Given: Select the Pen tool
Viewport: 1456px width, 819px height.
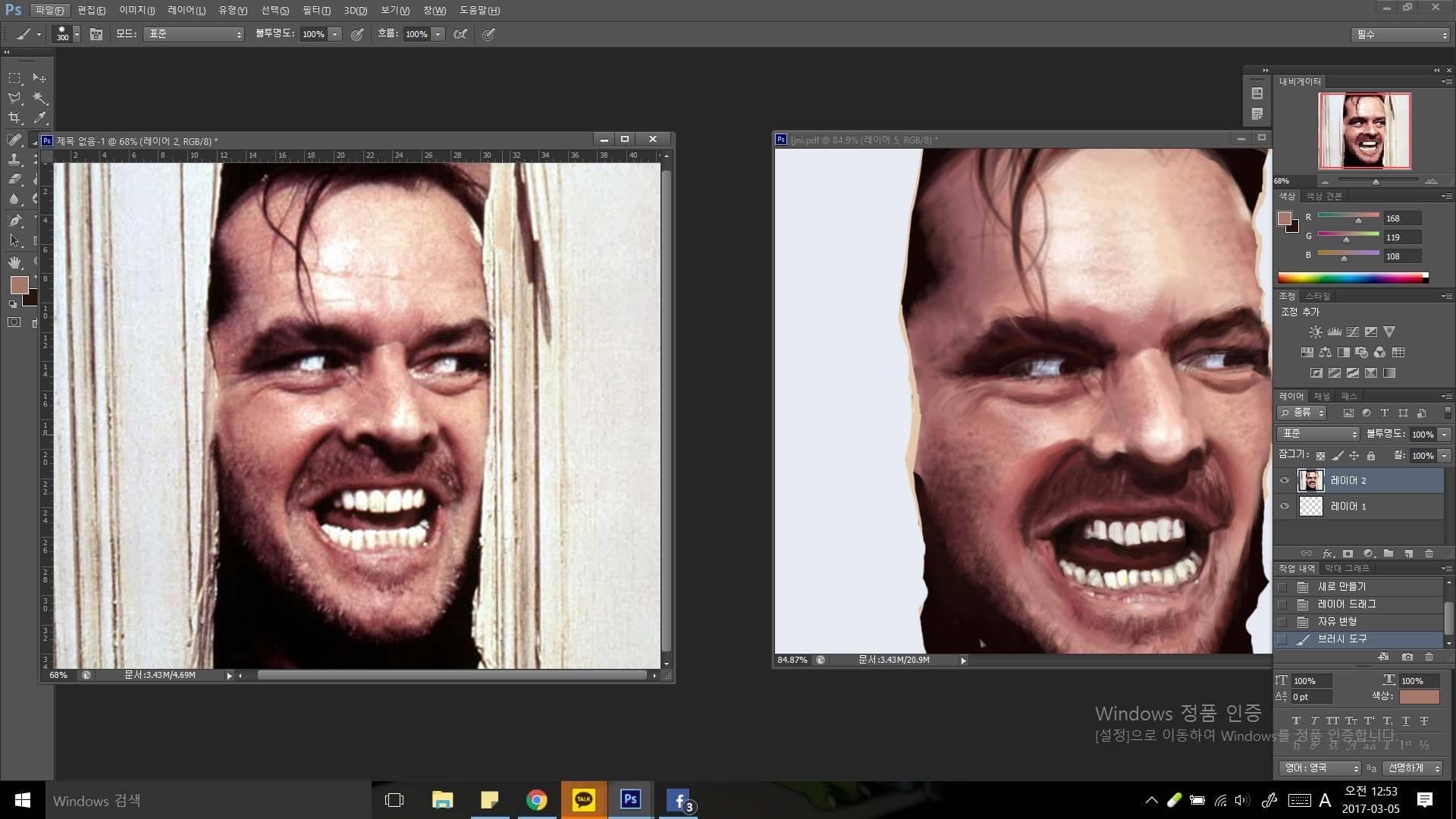Looking at the screenshot, I should tap(14, 220).
